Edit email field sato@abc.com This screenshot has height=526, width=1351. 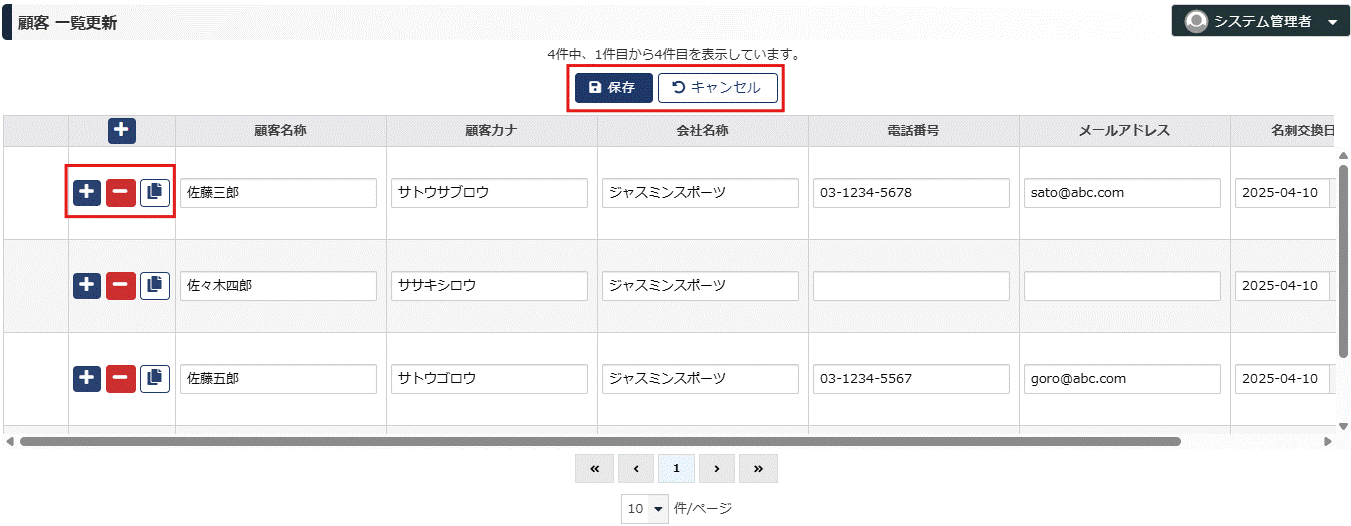point(1122,193)
